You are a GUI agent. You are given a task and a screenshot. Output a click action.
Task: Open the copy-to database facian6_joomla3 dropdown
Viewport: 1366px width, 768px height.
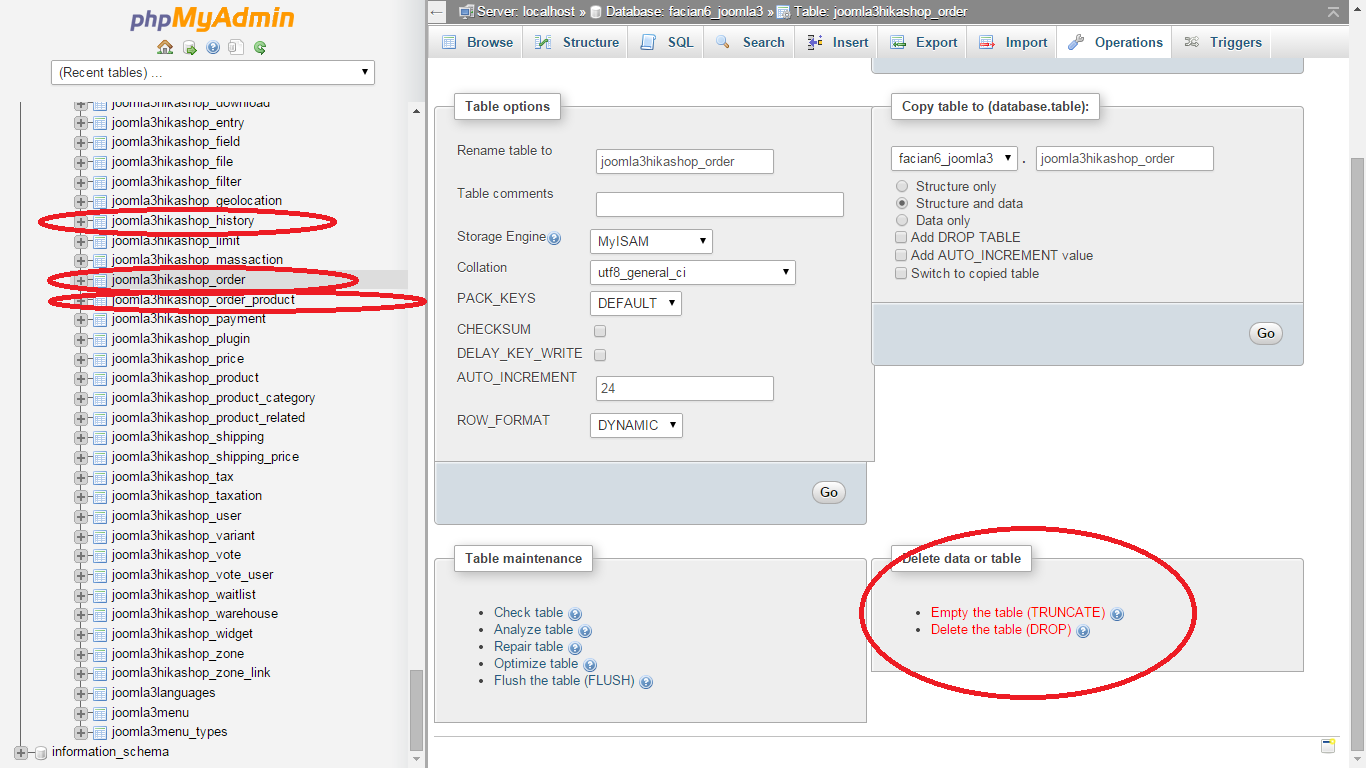tap(954, 158)
